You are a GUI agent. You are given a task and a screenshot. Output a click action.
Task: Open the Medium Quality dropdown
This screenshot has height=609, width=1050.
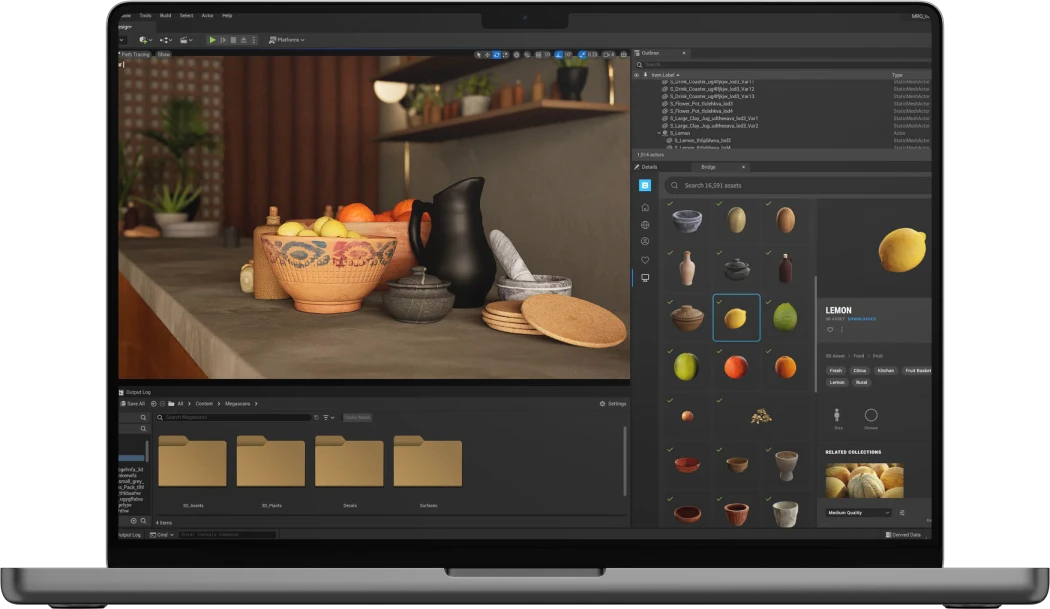pyautogui.click(x=858, y=513)
